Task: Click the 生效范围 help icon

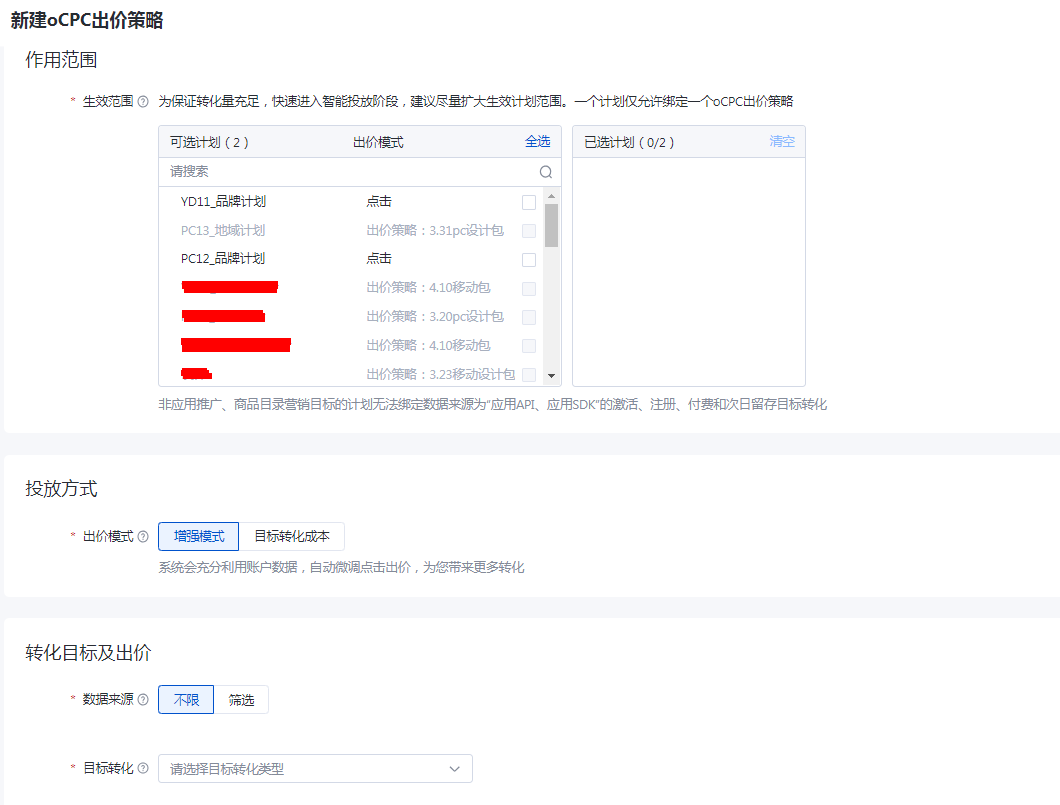Action: pyautogui.click(x=141, y=101)
